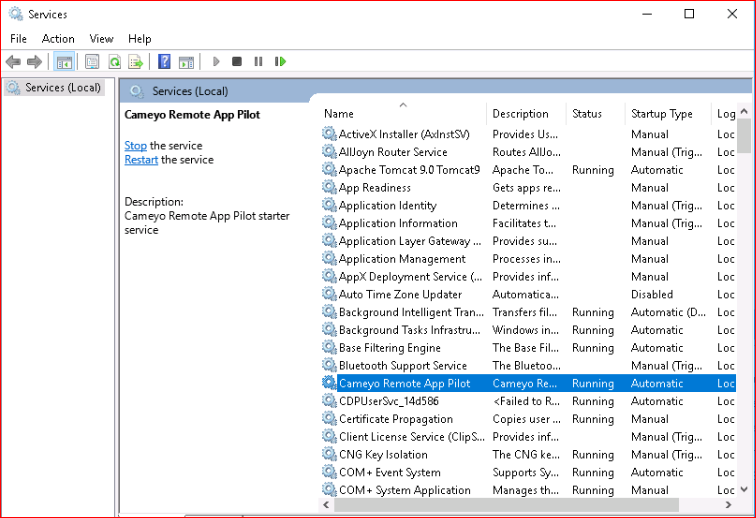Open the Action menu
The height and width of the screenshot is (518, 756).
58,39
